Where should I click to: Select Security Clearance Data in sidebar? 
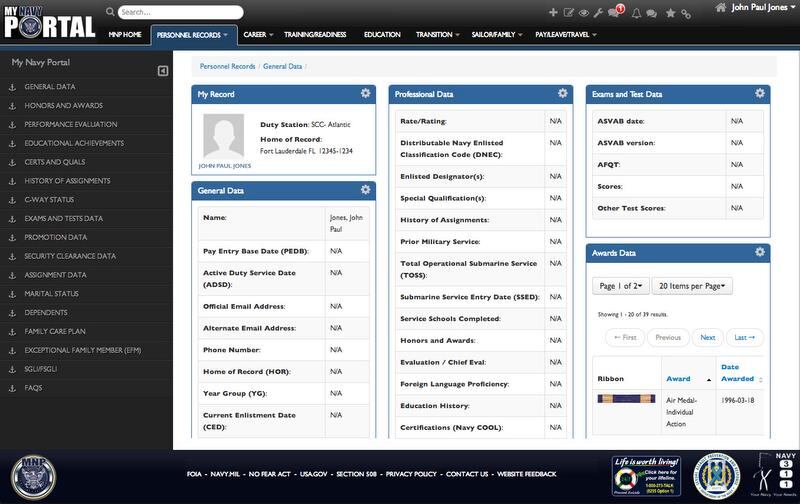tap(70, 256)
